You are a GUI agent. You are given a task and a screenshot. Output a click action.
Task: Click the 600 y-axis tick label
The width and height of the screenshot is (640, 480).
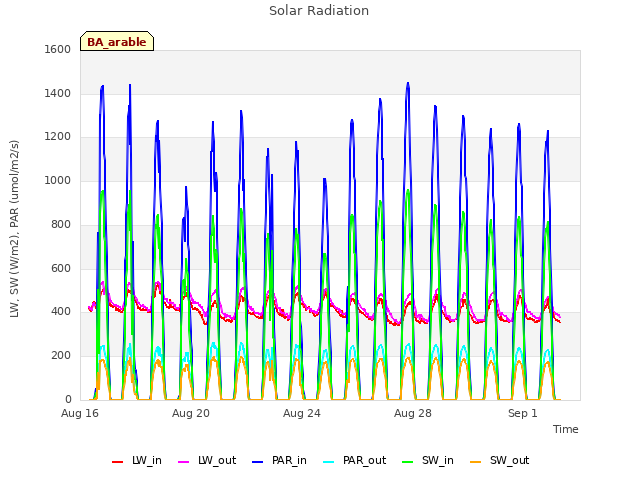[x=61, y=268]
